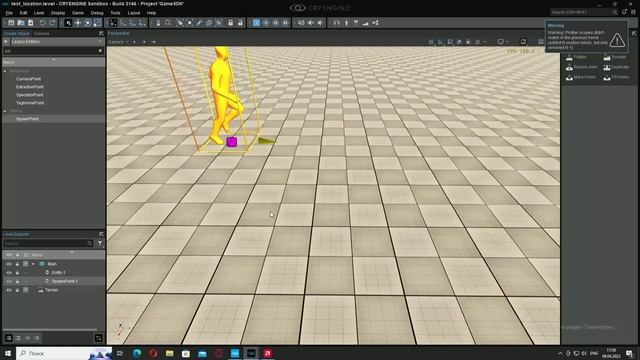Image resolution: width=640 pixels, height=360 pixels.
Task: Clear the Create Object search with X
Action: pos(100,51)
